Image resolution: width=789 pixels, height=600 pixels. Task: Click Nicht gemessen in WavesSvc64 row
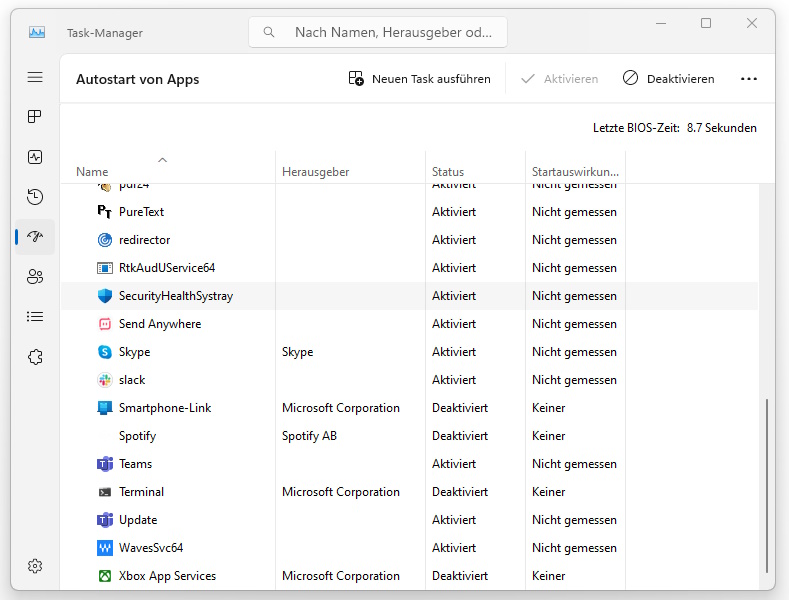(574, 548)
